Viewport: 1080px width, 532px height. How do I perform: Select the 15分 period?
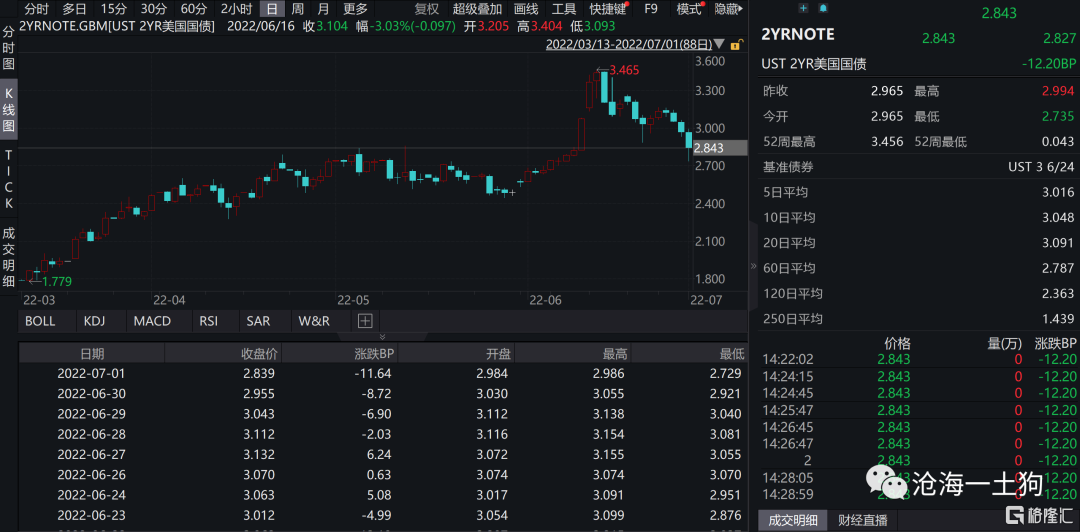pyautogui.click(x=113, y=10)
